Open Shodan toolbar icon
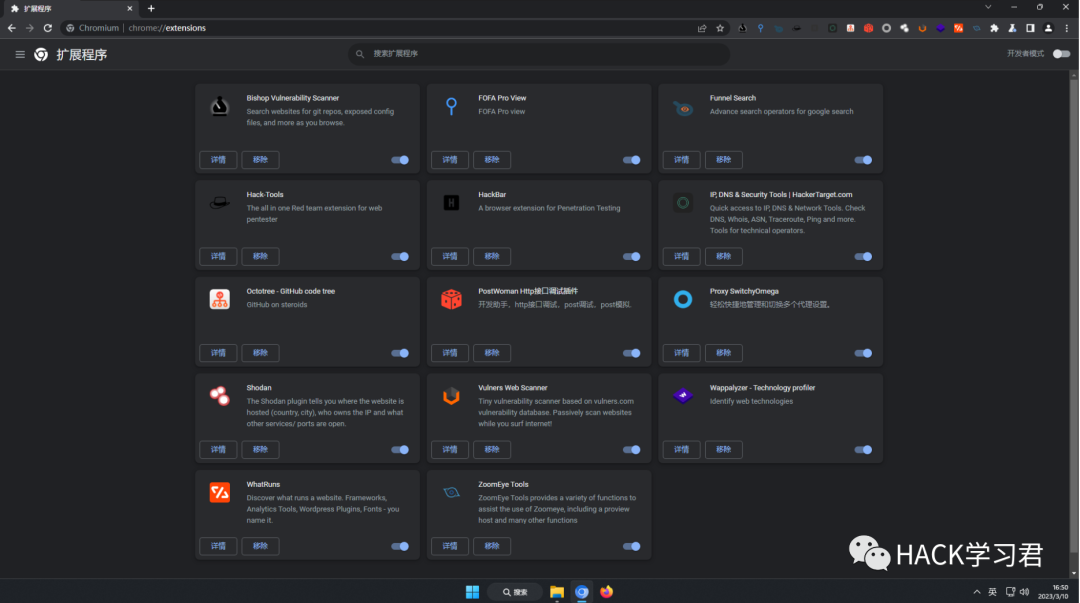 [904, 28]
